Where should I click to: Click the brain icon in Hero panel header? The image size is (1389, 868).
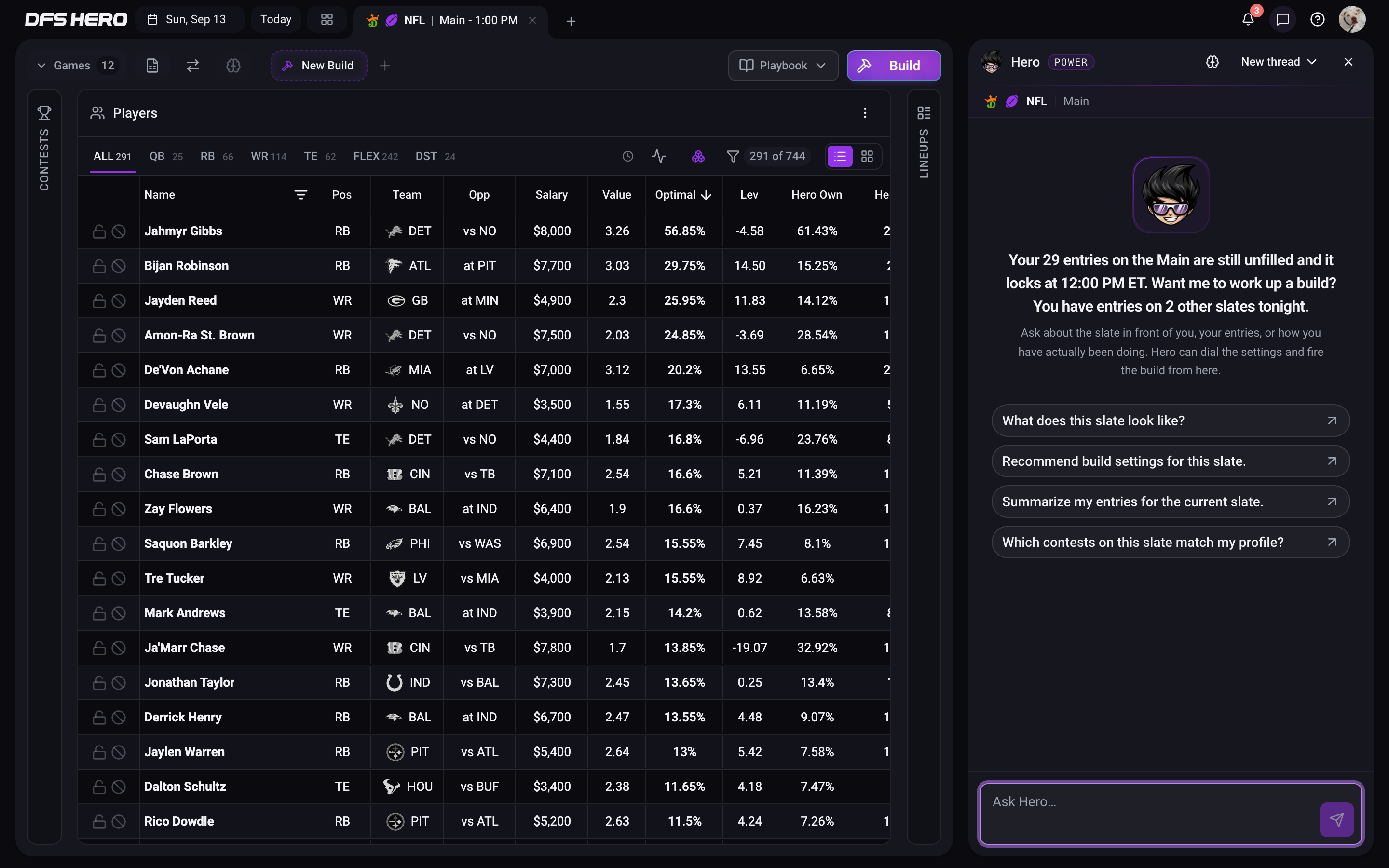pos(1212,62)
